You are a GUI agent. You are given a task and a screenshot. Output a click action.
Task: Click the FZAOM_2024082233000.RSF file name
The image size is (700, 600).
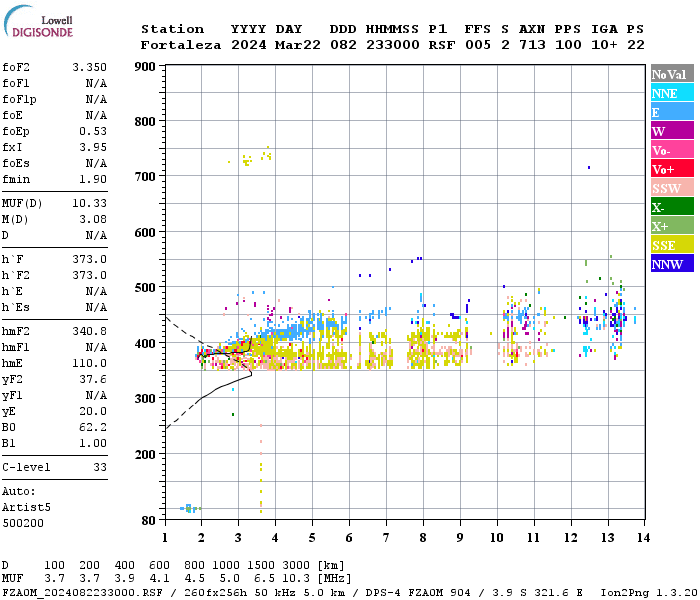[x=82, y=593]
